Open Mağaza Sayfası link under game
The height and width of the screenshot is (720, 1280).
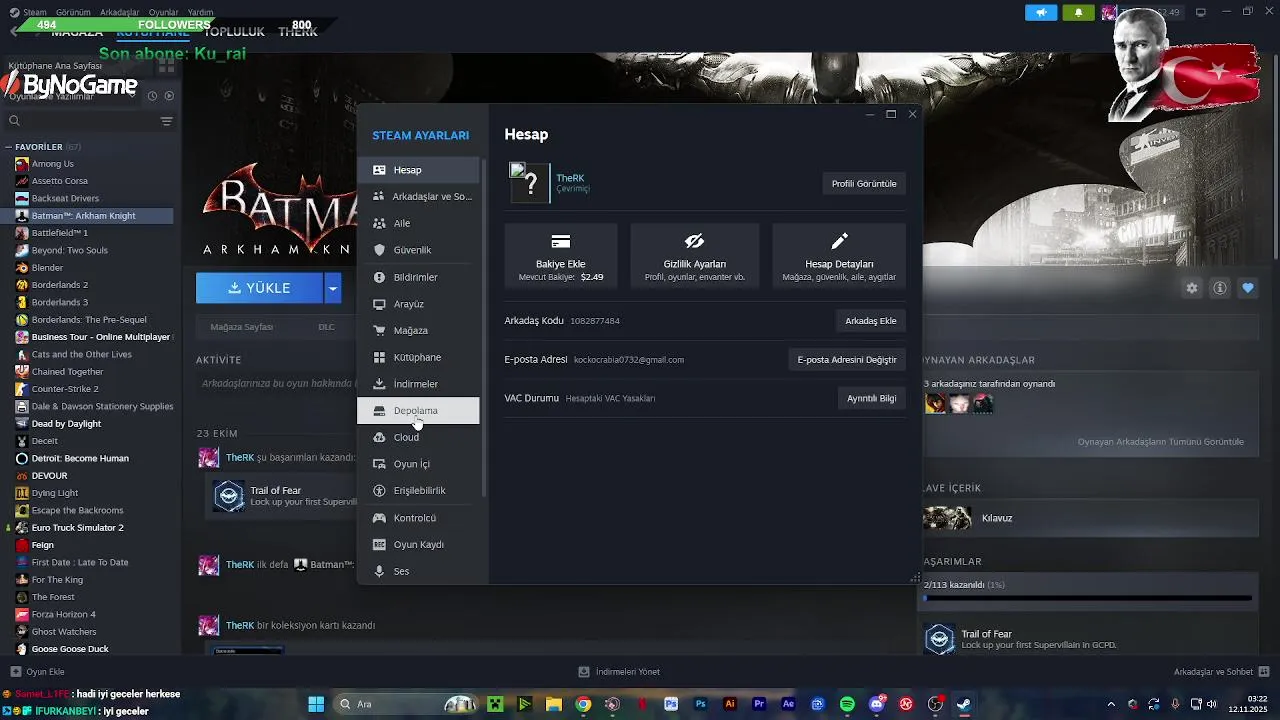coord(242,327)
